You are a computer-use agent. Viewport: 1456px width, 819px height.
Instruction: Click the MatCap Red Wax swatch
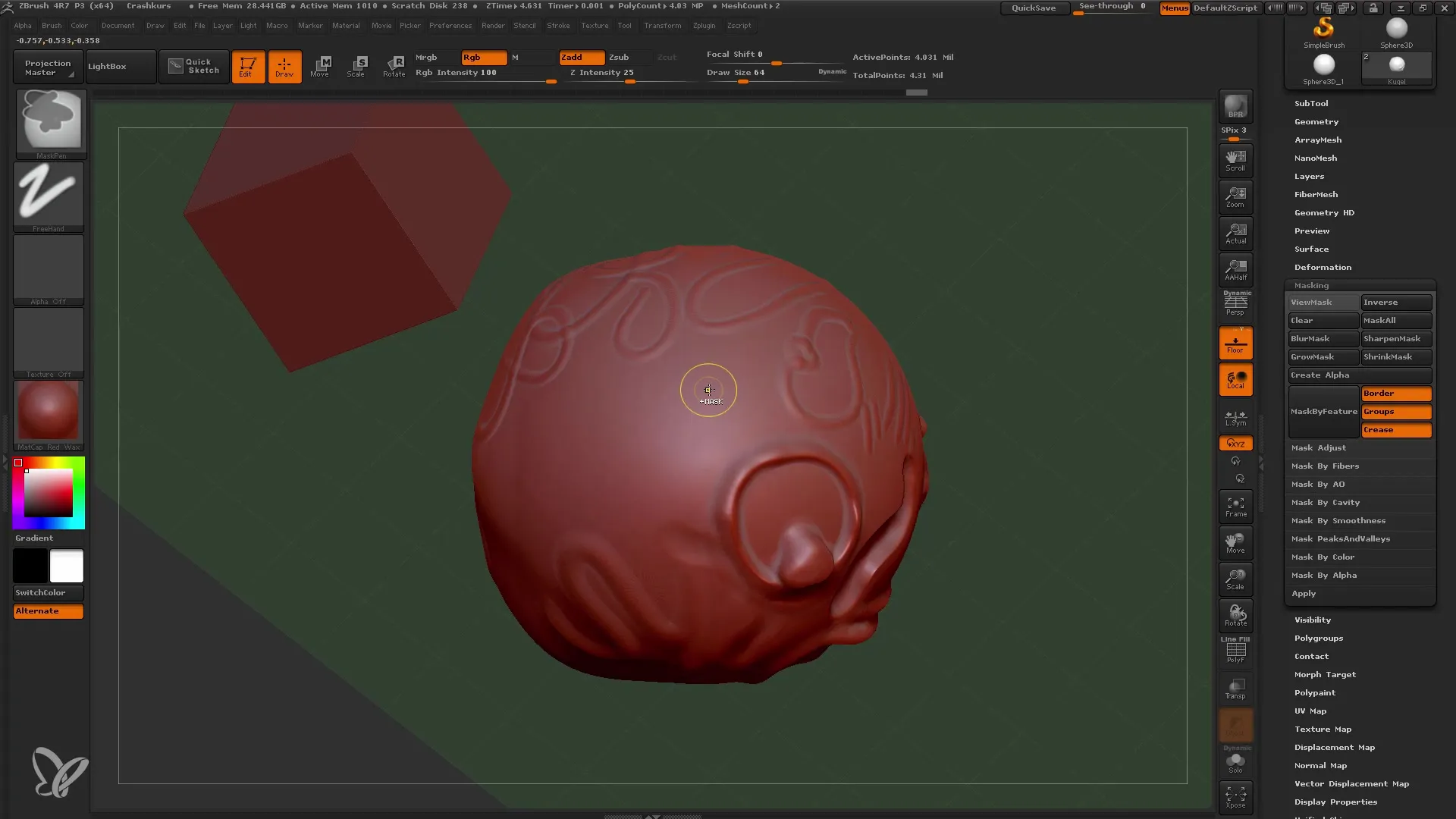pyautogui.click(x=47, y=412)
